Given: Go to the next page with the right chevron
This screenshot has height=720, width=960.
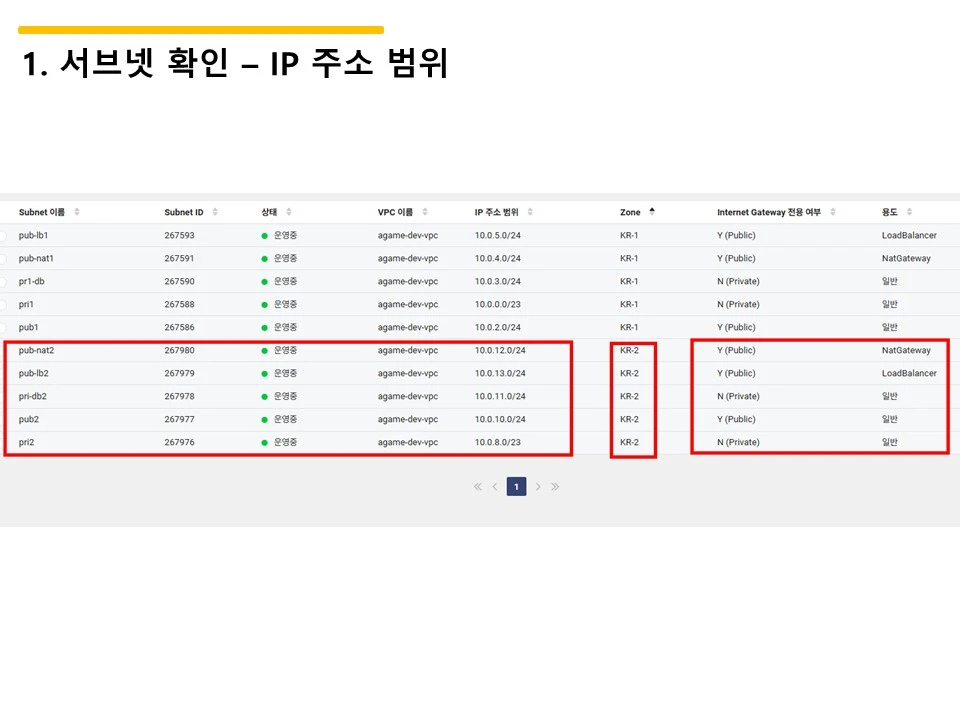Looking at the screenshot, I should click(538, 486).
